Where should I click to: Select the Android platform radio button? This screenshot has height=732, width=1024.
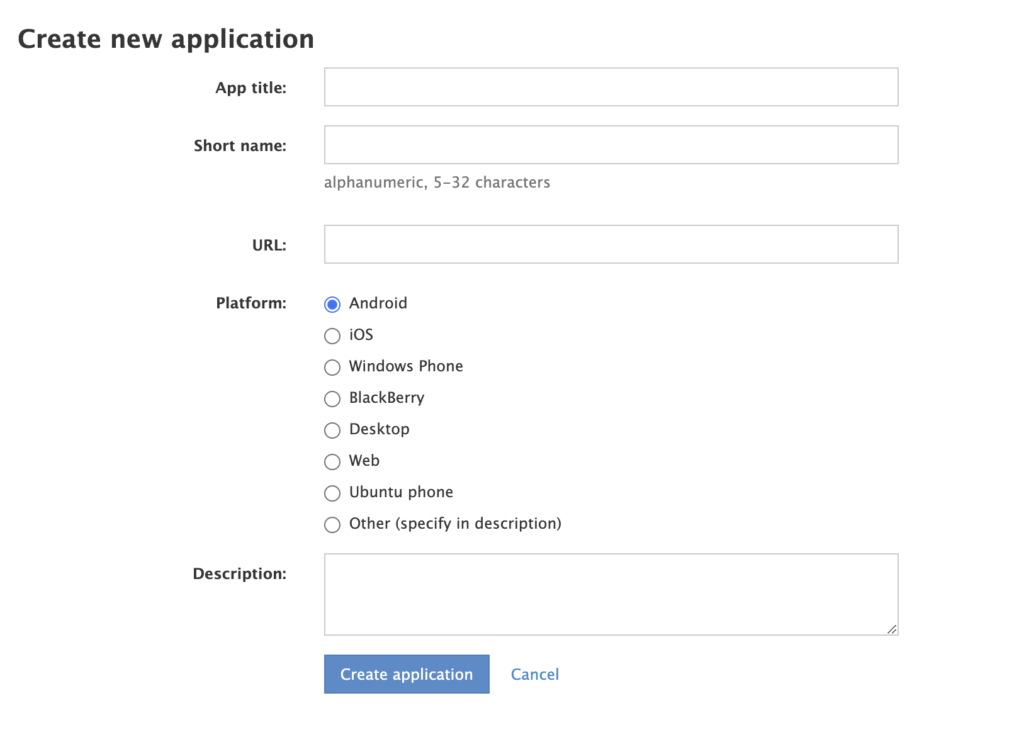point(332,304)
